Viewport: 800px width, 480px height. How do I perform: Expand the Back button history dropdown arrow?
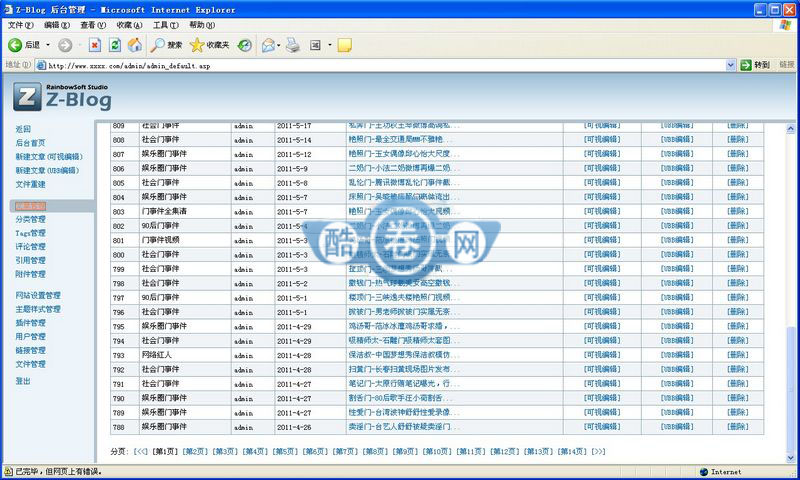[48, 45]
